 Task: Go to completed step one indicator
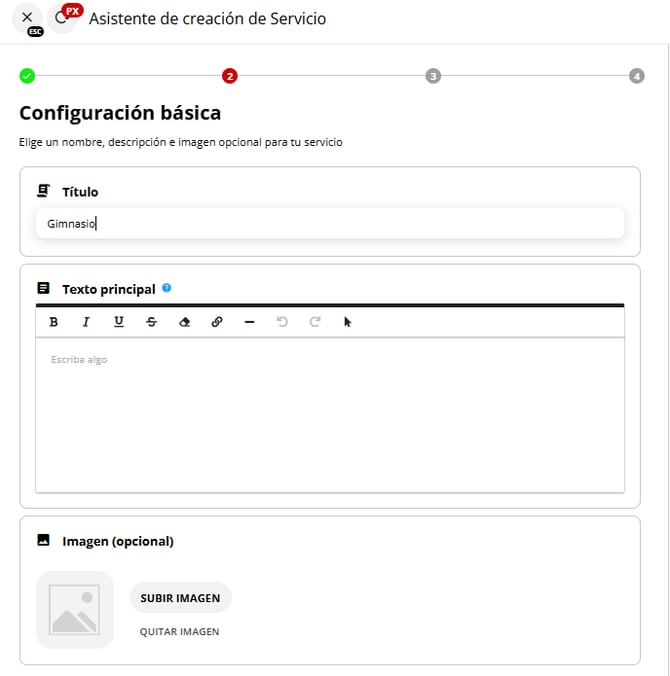coord(27,76)
